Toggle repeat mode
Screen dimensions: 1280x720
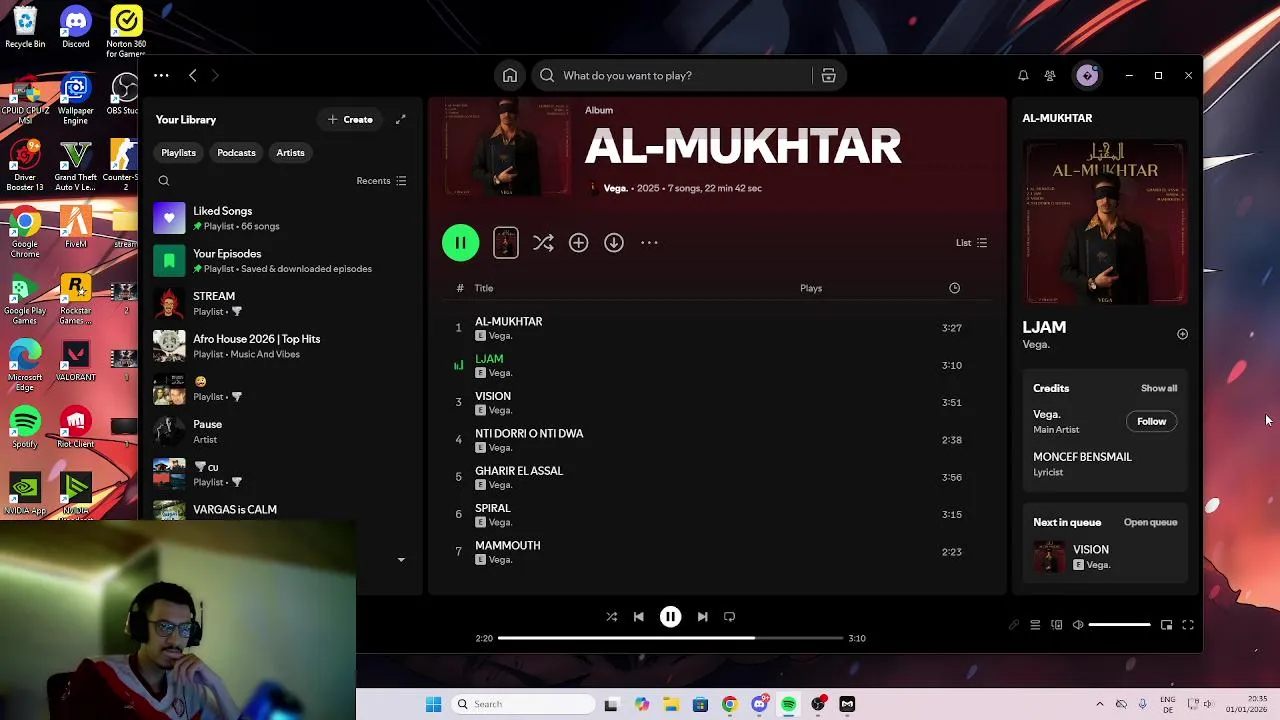[x=729, y=617]
